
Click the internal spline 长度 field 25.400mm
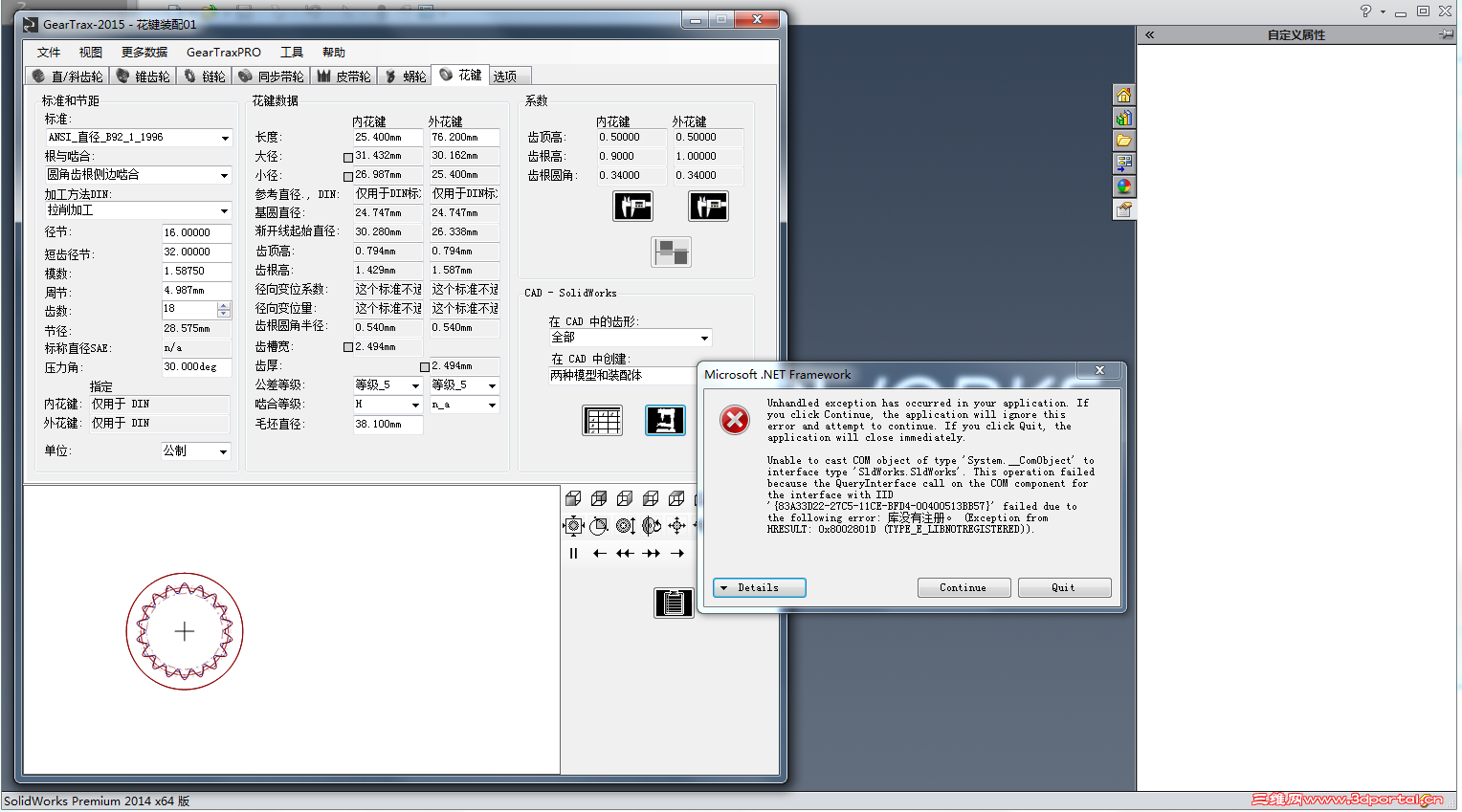point(388,138)
